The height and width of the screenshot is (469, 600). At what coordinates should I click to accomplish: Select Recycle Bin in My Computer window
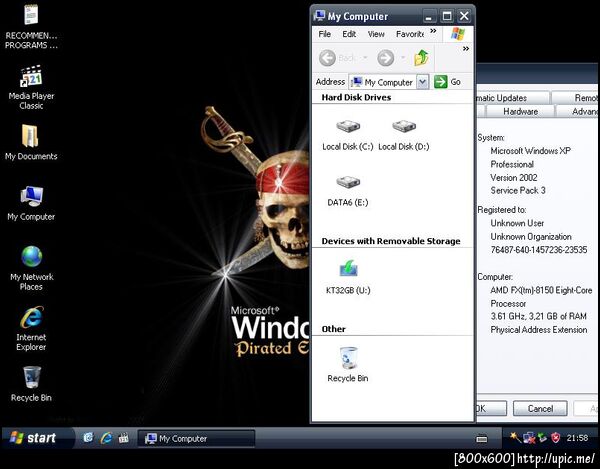coord(348,365)
